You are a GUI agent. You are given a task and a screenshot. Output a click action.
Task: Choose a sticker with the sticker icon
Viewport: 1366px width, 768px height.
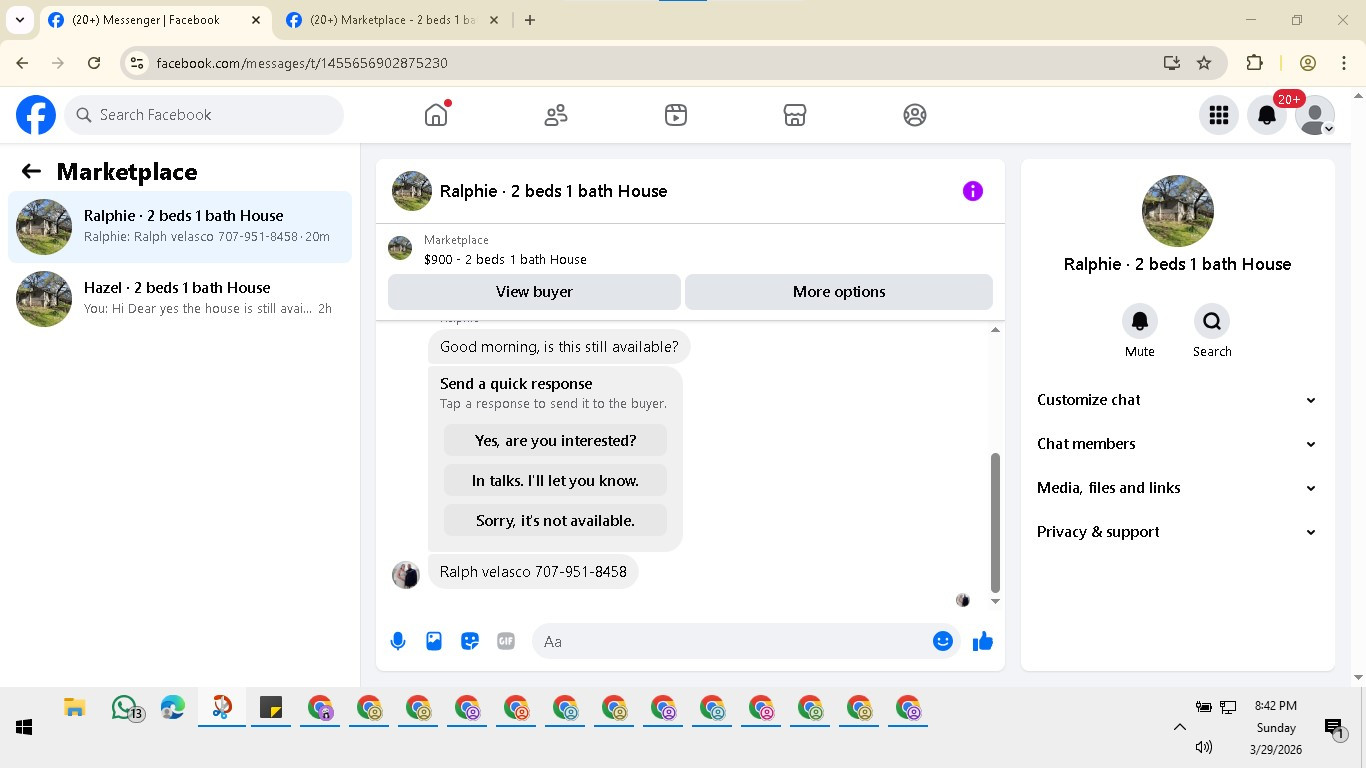470,642
